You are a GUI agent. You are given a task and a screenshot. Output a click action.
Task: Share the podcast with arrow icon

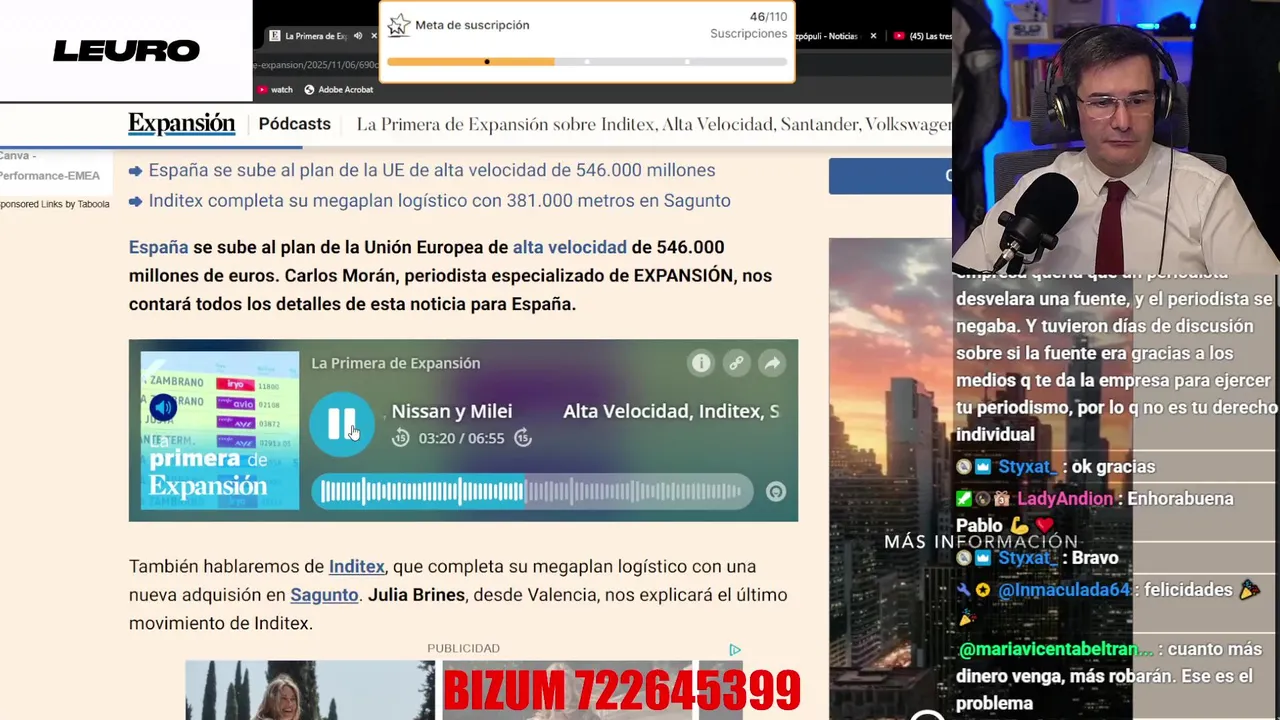point(772,363)
